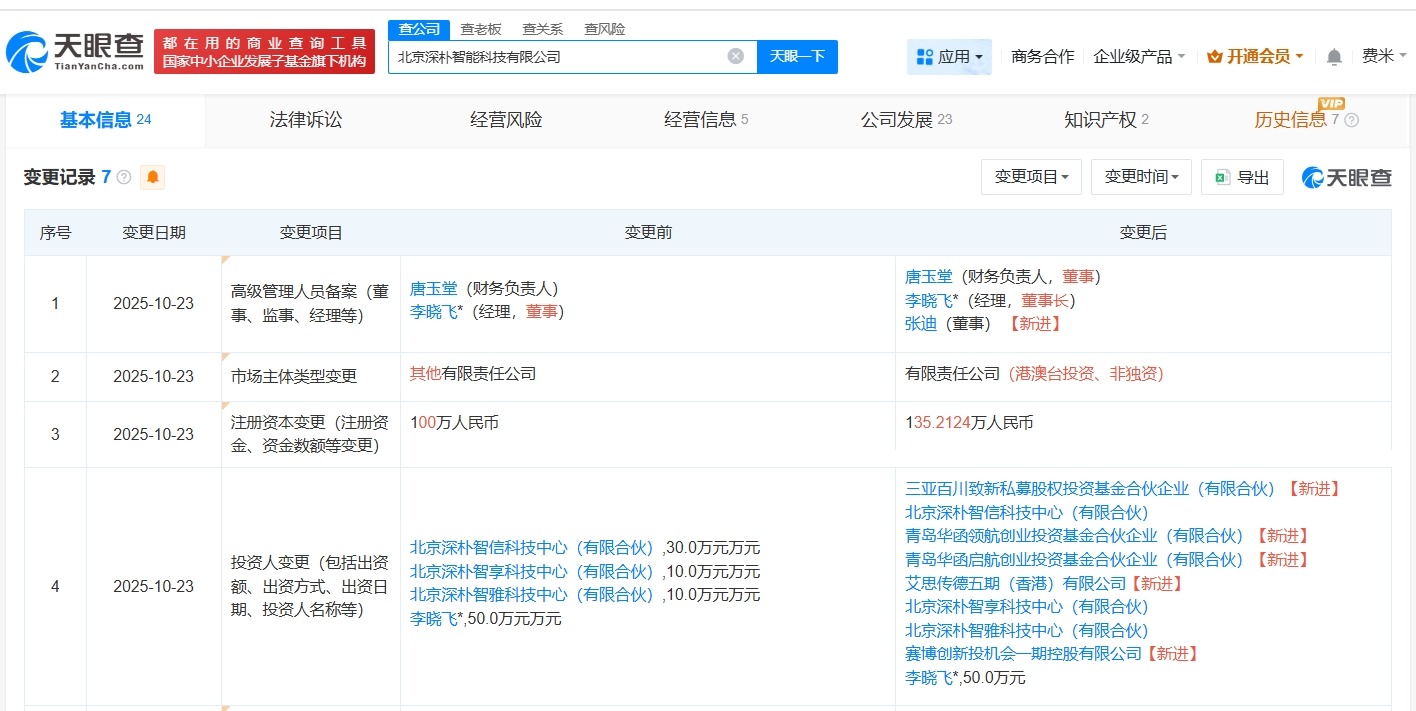The height and width of the screenshot is (711, 1416).
Task: Open 唐玉堂 profile link in row 1
Action: [x=434, y=287]
